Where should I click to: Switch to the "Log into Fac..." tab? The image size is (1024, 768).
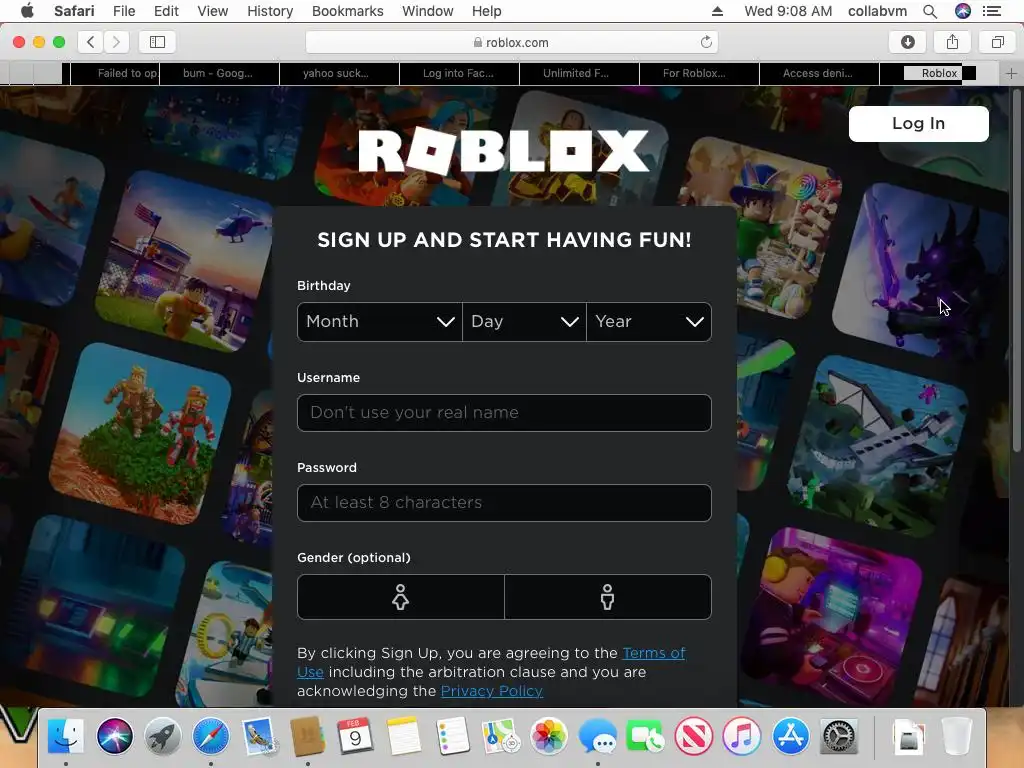coord(460,73)
